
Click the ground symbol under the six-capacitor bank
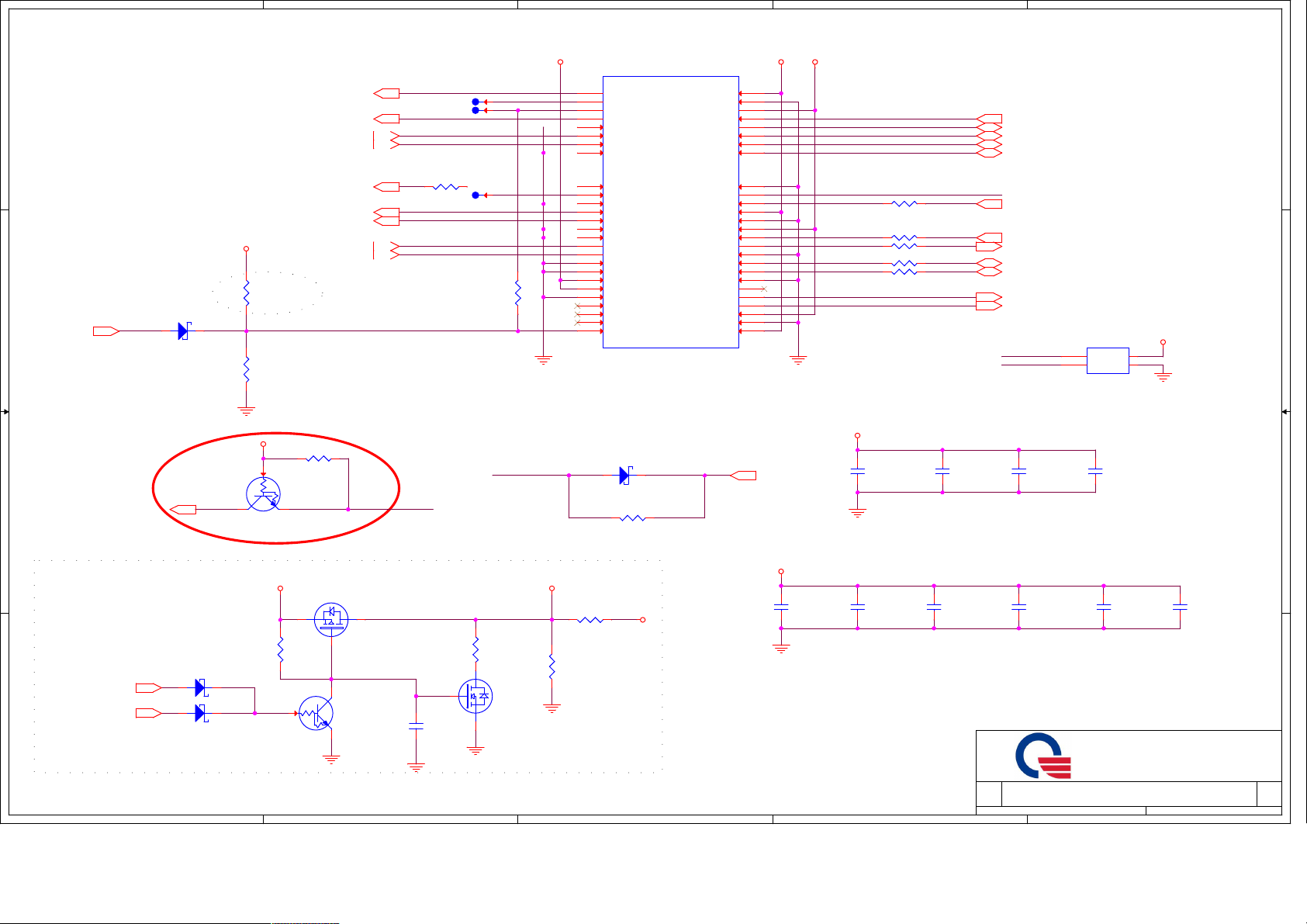tap(781, 649)
